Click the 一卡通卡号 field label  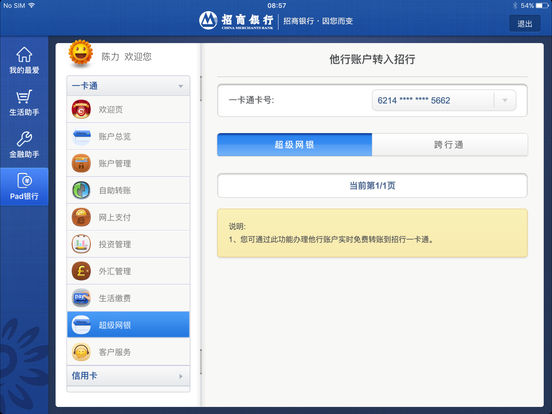tap(251, 100)
